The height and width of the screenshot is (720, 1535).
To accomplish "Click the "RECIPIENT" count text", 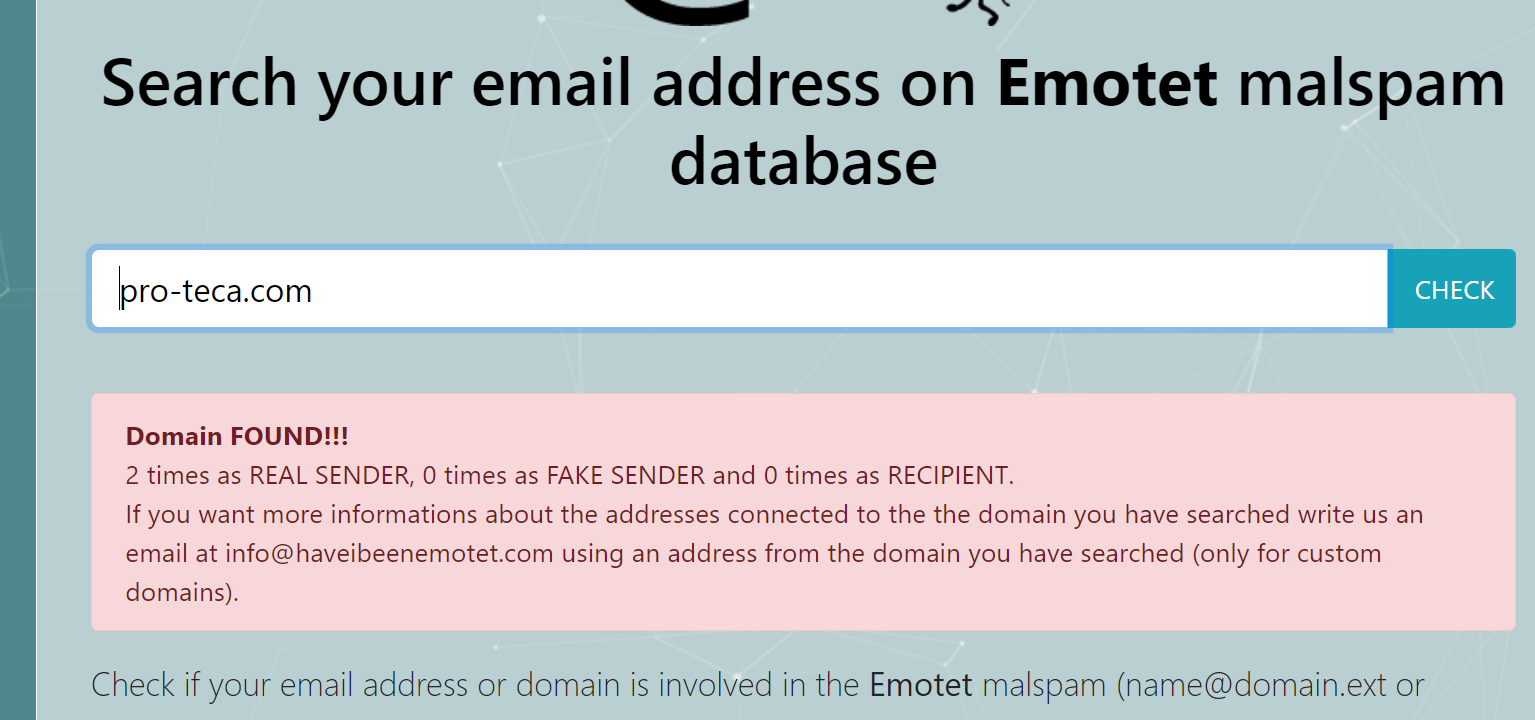I will [x=888, y=476].
